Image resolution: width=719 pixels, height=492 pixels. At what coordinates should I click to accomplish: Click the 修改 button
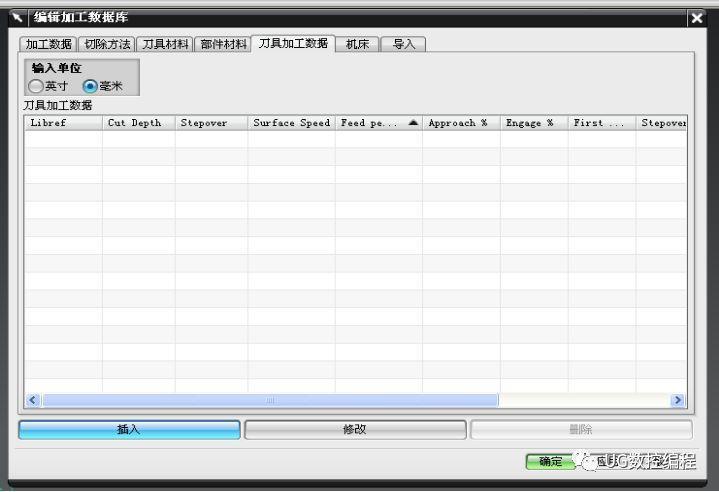(355, 430)
